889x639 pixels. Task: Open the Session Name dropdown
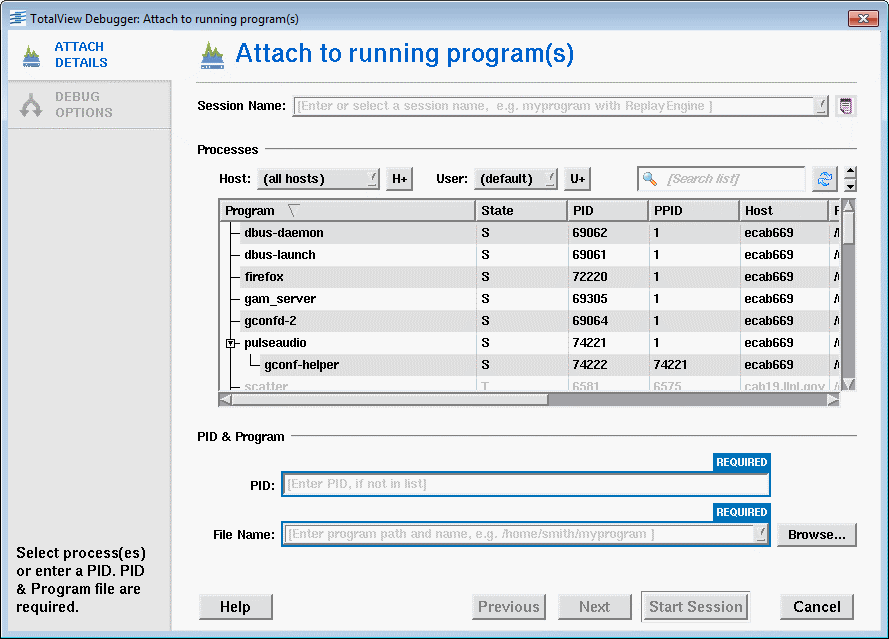click(820, 106)
